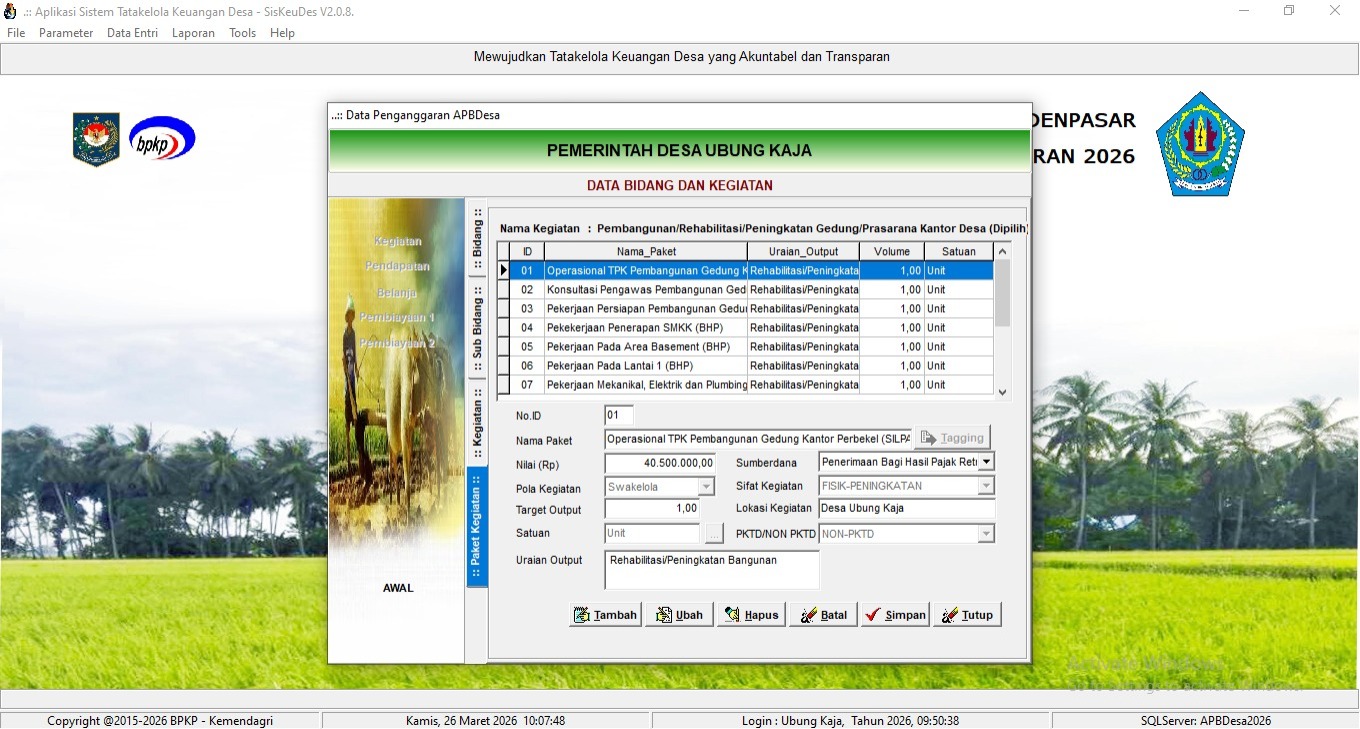Screen dimensions: 1360x729
Task: Click the Denpasar city emblem
Action: click(x=1200, y=144)
